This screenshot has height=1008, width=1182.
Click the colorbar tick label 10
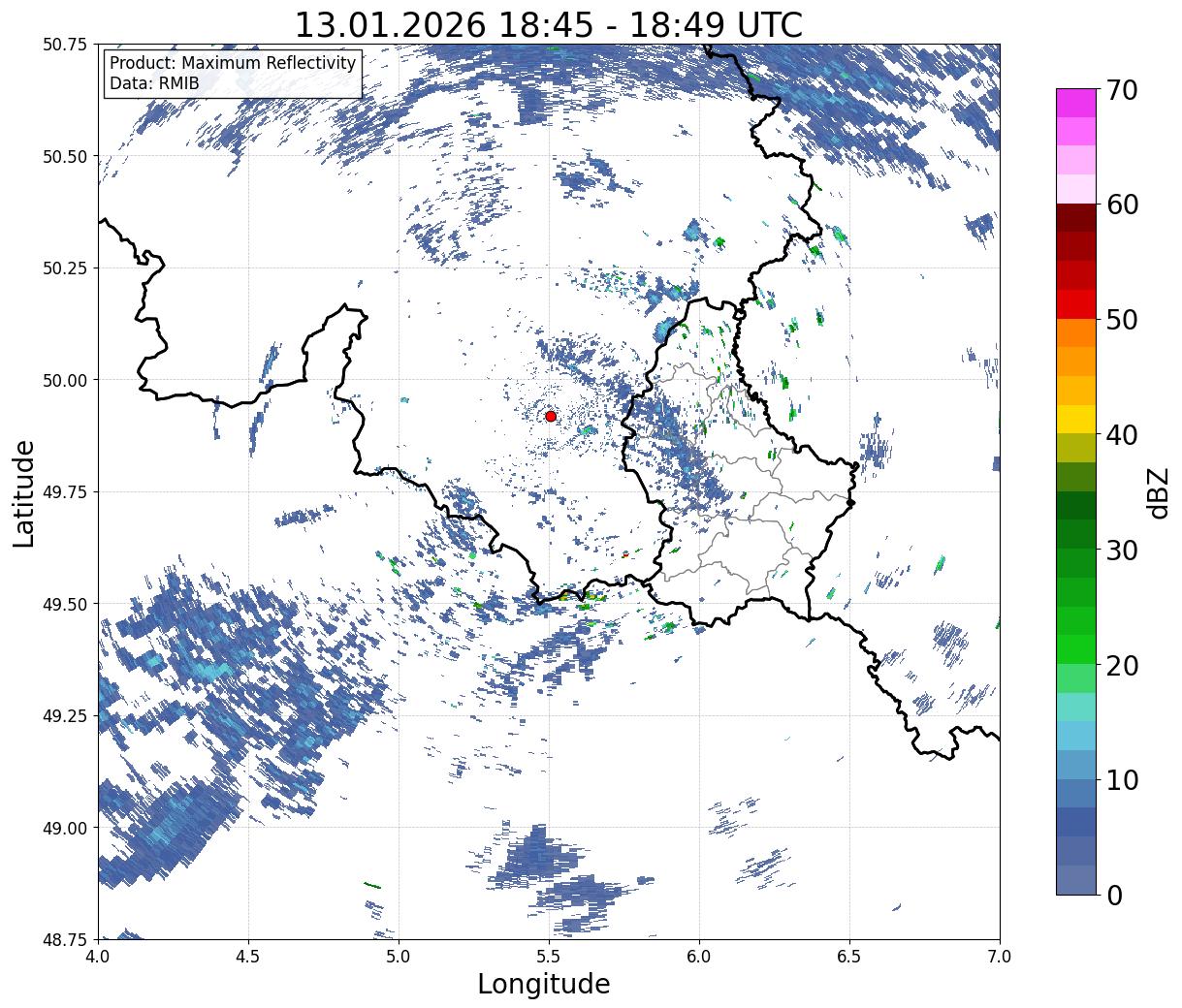(x=1121, y=779)
